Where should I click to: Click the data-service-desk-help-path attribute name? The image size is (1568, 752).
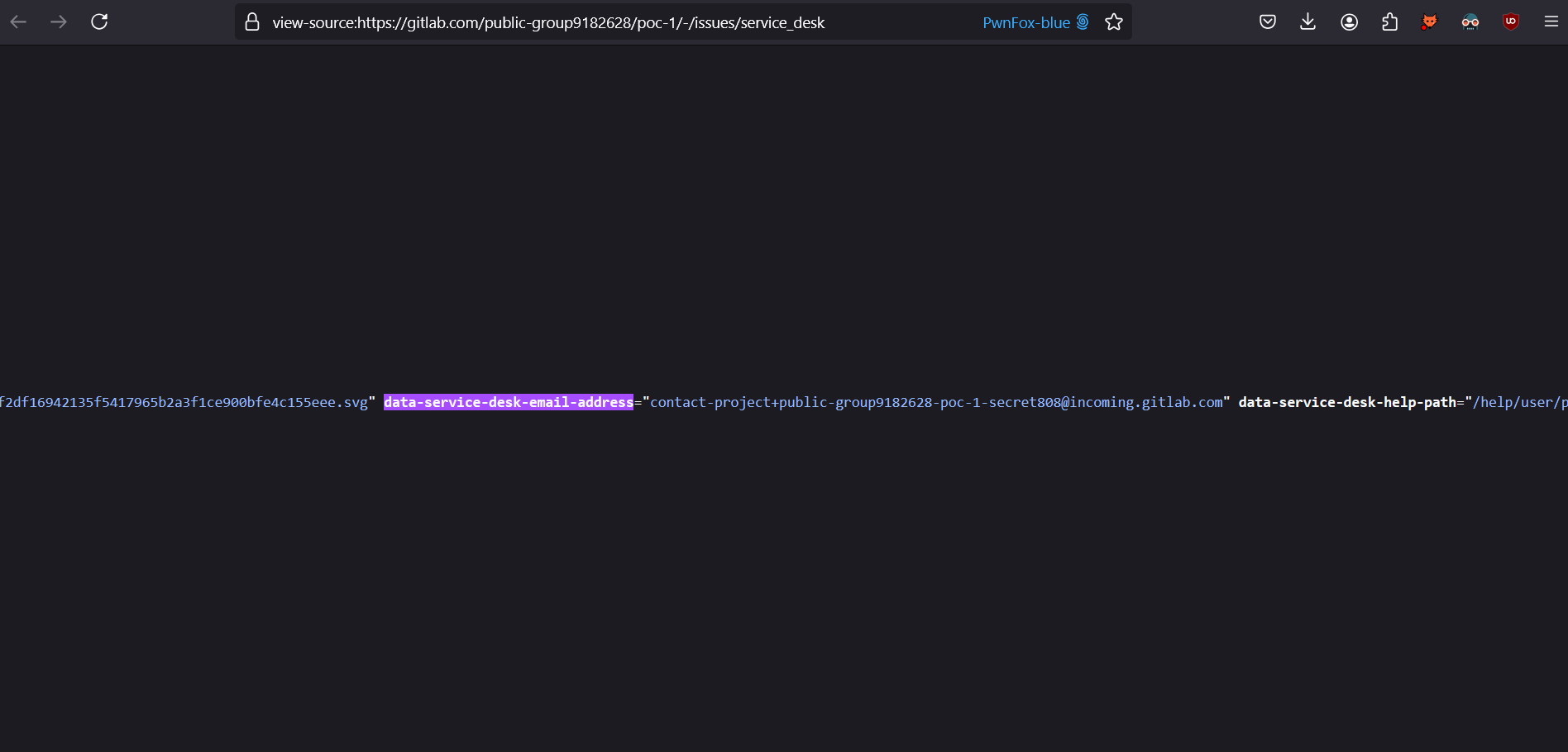coord(1346,402)
